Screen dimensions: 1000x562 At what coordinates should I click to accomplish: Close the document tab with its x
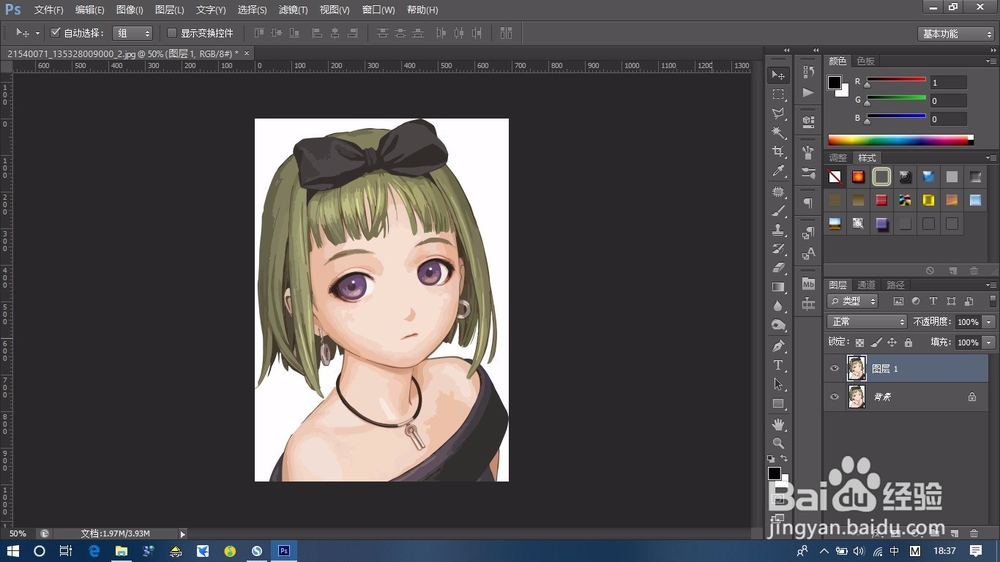(x=247, y=54)
